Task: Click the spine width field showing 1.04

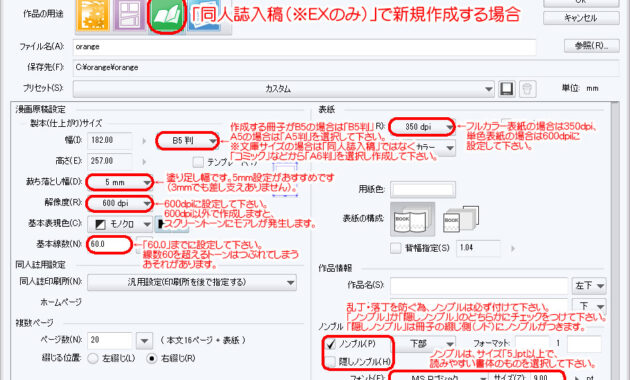Action: pos(478,248)
